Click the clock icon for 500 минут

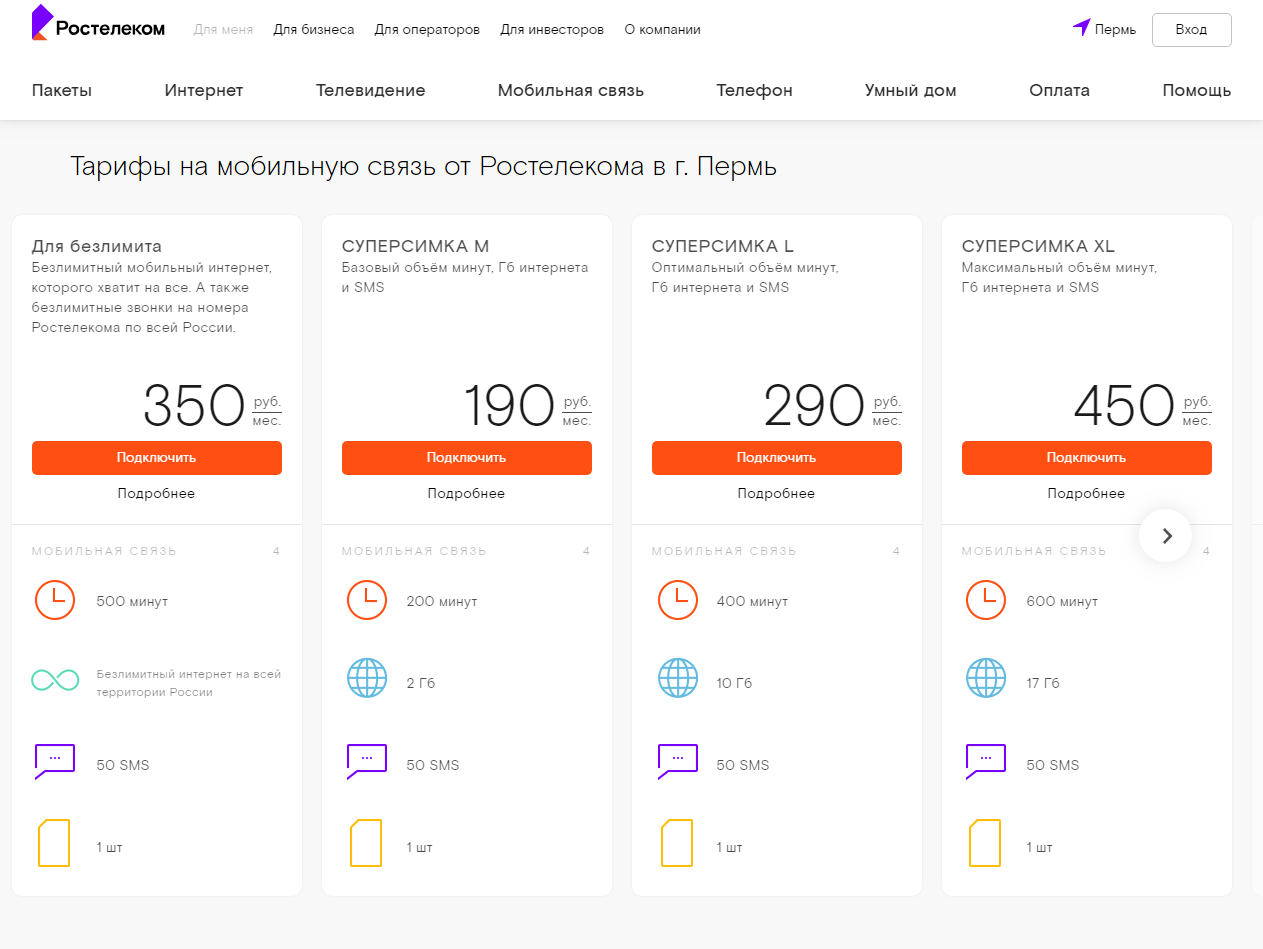55,600
